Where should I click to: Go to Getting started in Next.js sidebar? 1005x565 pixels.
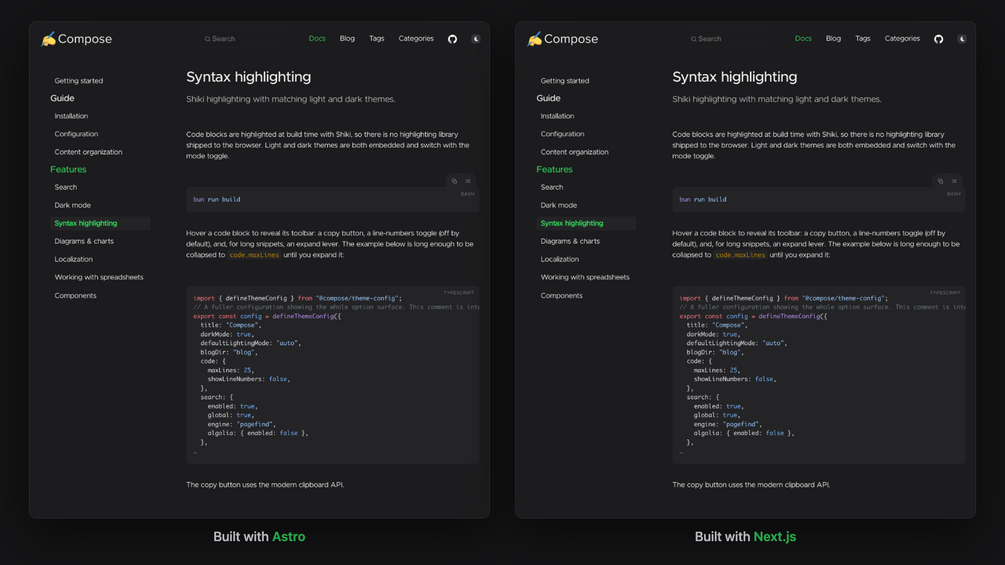pyautogui.click(x=565, y=81)
